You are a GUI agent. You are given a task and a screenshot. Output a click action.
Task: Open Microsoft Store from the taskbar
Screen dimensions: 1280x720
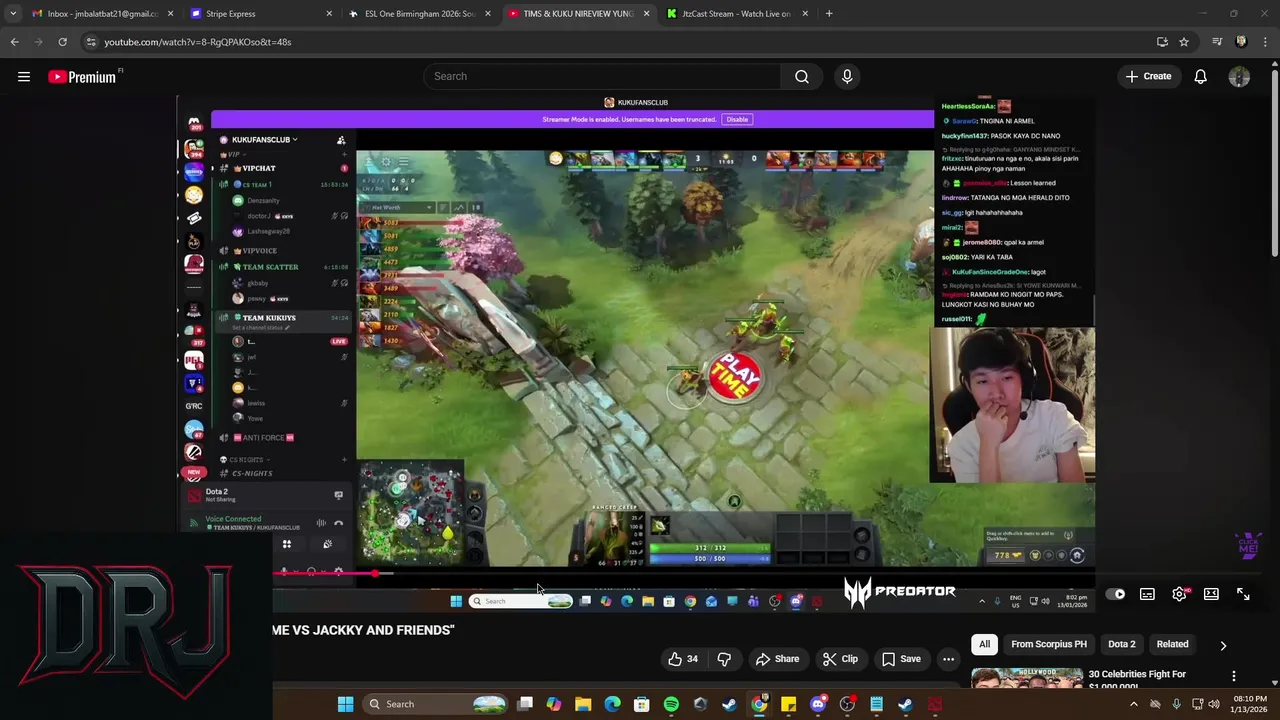[x=642, y=704]
